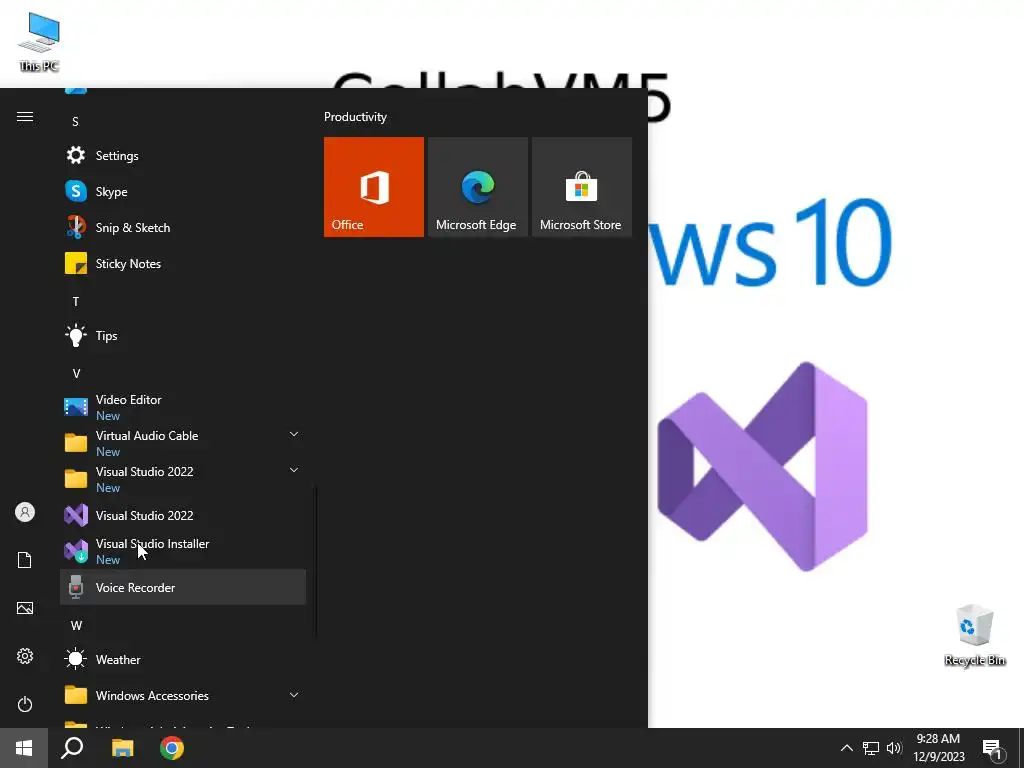The image size is (1024, 768).
Task: Open the notification Action Center
Action: [993, 749]
